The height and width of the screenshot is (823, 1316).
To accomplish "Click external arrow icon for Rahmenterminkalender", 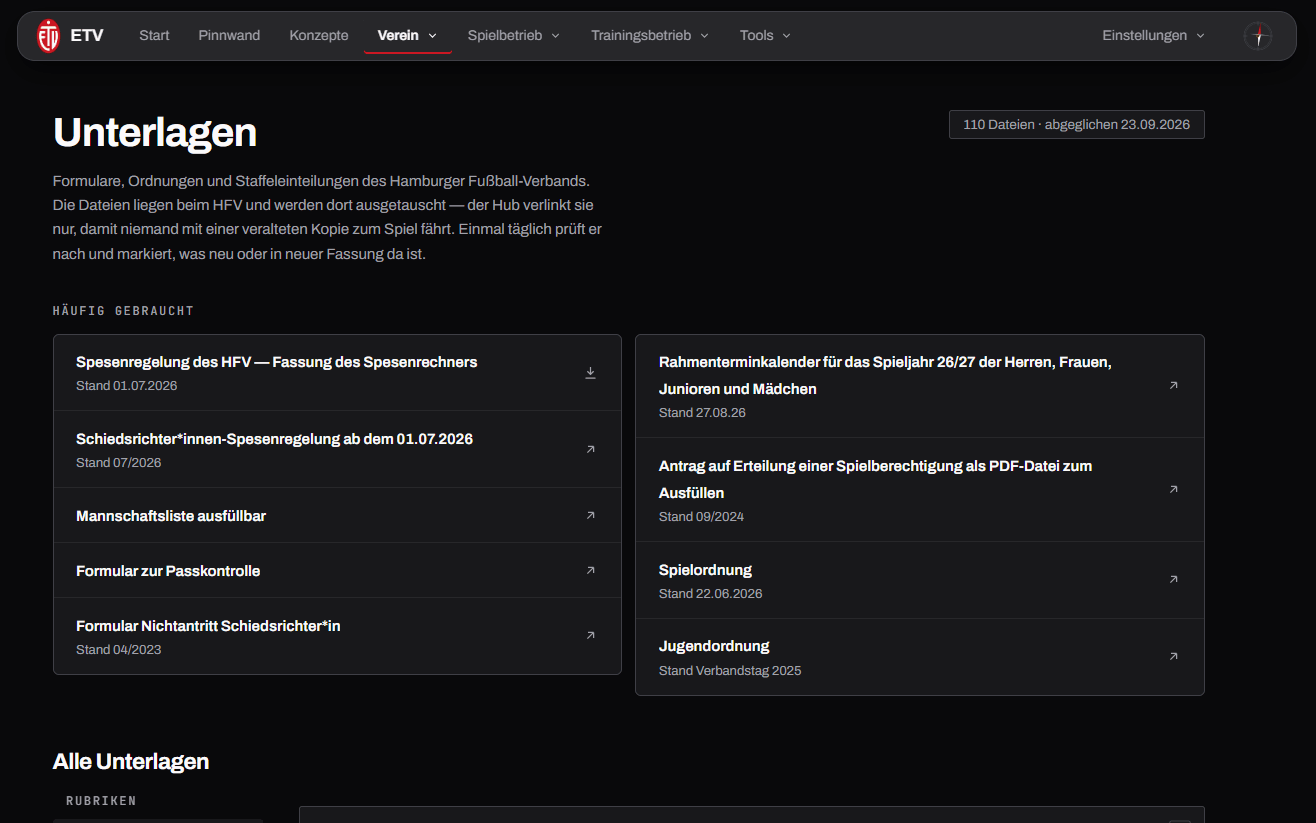I will pyautogui.click(x=1173, y=386).
